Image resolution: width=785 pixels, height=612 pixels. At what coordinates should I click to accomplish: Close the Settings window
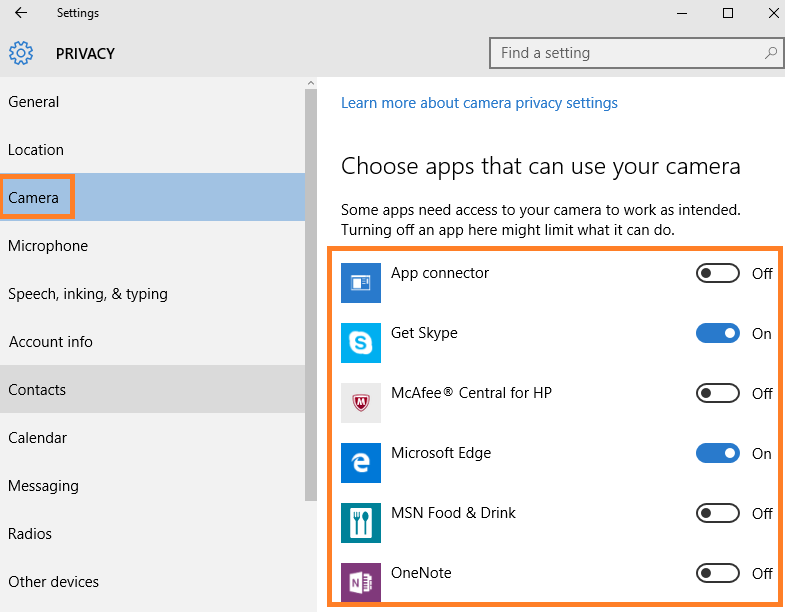click(x=773, y=13)
